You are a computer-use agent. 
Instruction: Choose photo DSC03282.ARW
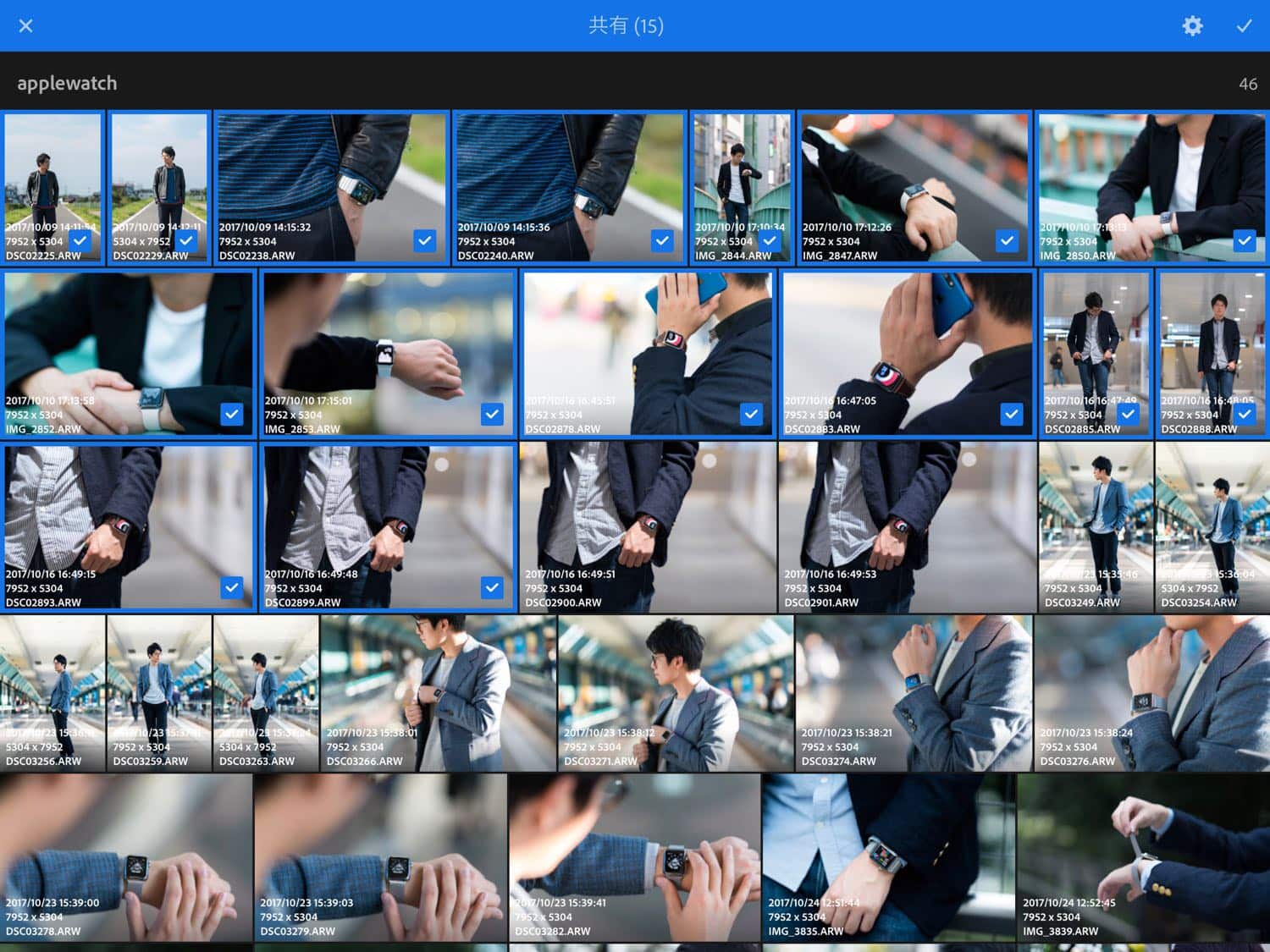tap(634, 856)
